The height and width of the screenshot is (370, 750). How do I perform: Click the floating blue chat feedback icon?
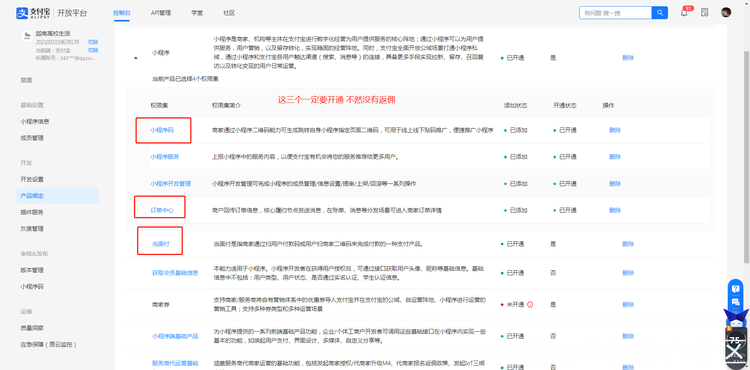(736, 302)
